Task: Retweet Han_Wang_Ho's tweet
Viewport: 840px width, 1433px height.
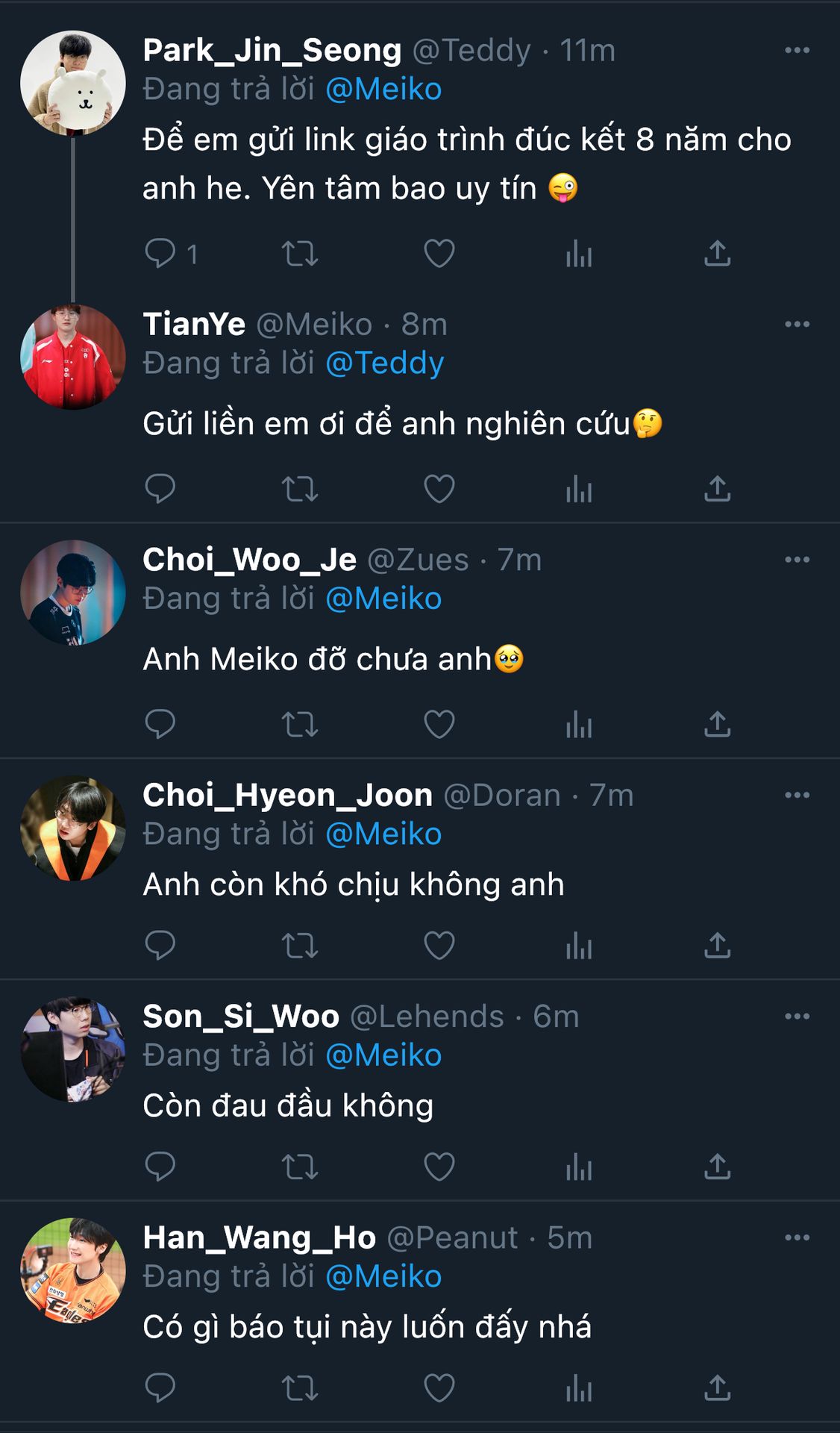Action: click(x=300, y=1388)
